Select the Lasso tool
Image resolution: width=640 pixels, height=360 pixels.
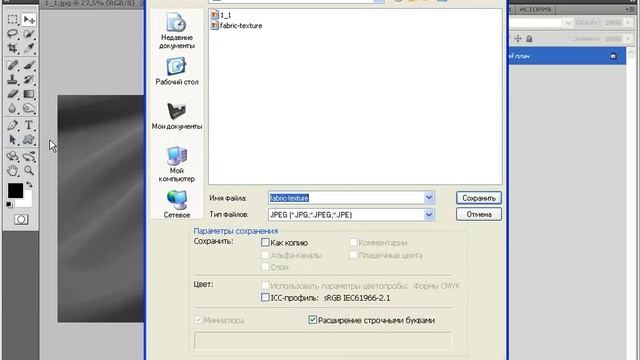pyautogui.click(x=12, y=34)
